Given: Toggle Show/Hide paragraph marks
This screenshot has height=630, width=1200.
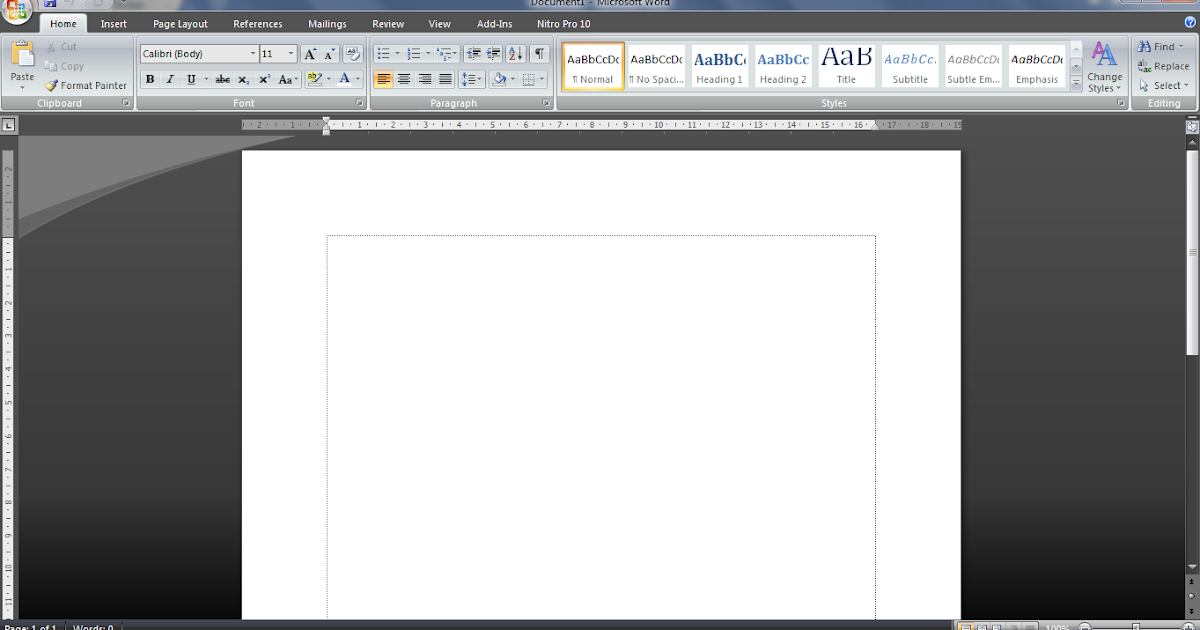Looking at the screenshot, I should [537, 53].
